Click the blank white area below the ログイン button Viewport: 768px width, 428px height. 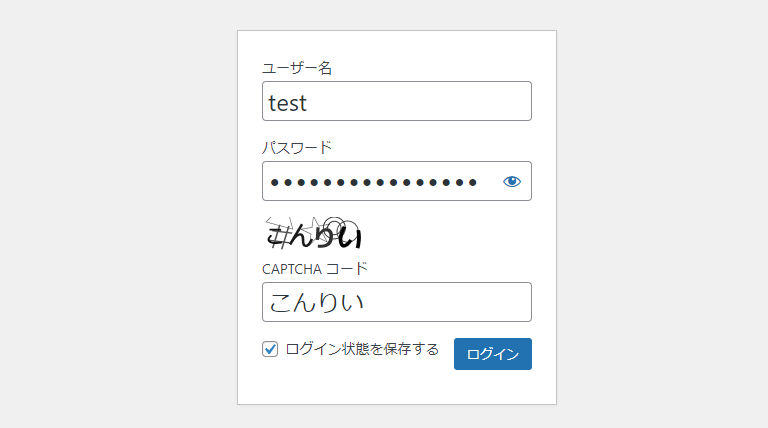tap(492, 388)
